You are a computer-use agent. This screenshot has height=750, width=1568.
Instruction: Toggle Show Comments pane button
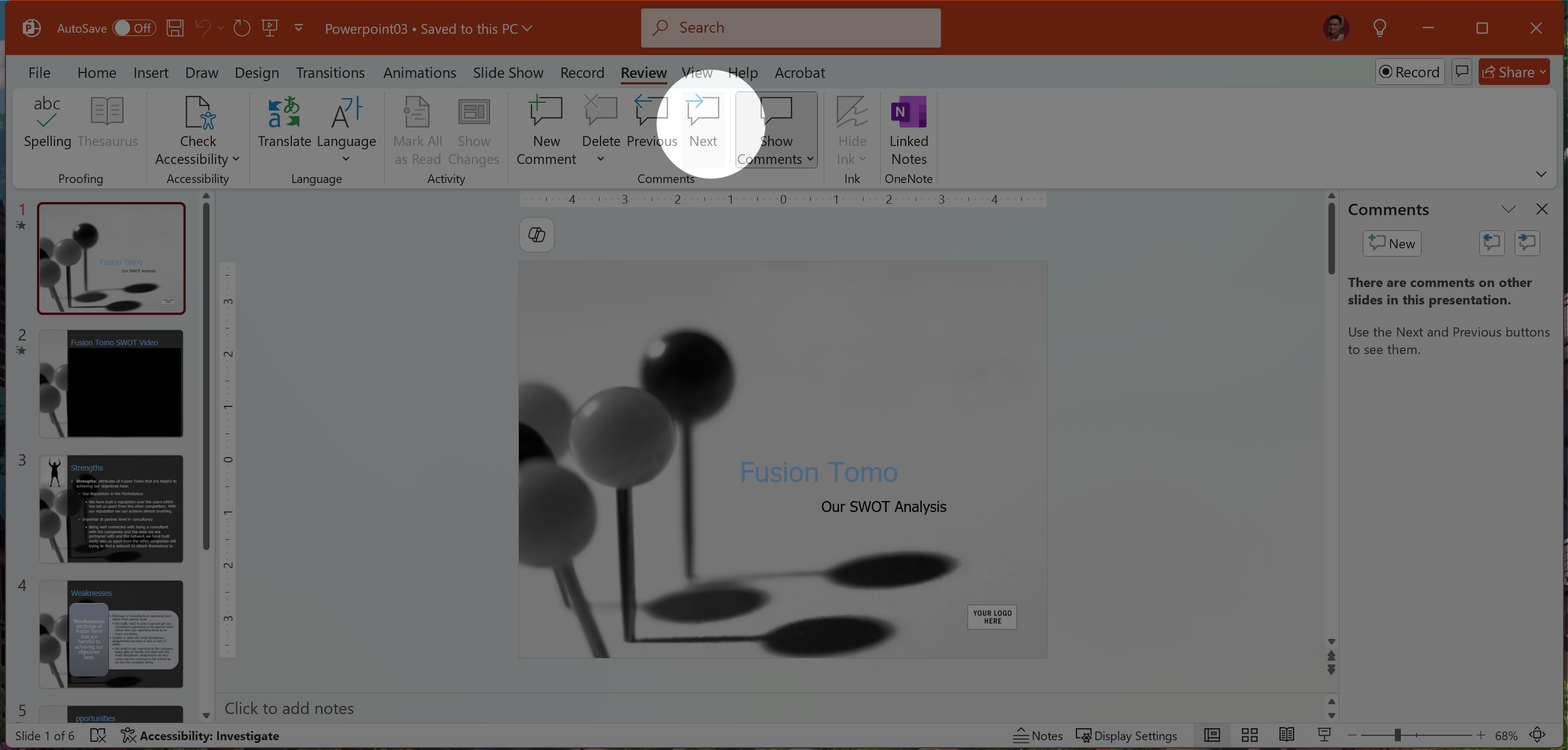pos(775,115)
